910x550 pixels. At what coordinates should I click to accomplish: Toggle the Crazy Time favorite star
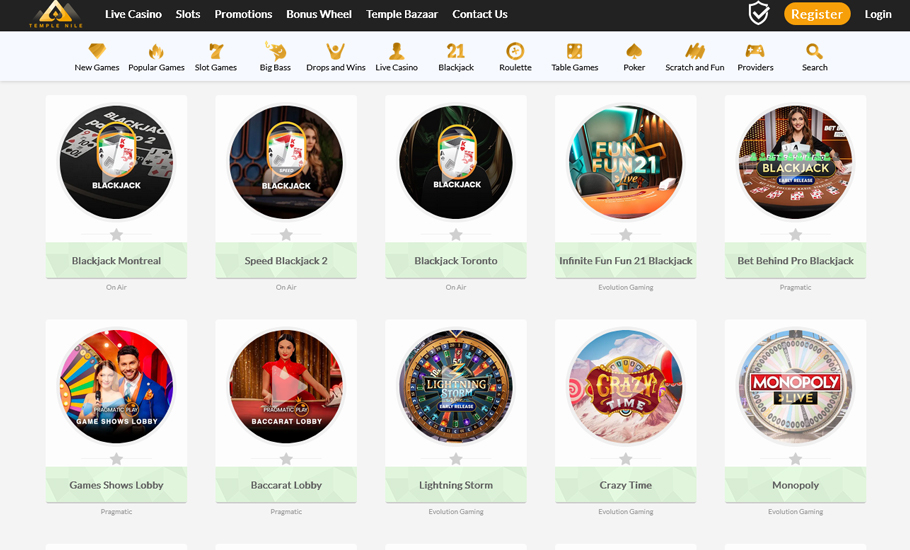click(626, 459)
